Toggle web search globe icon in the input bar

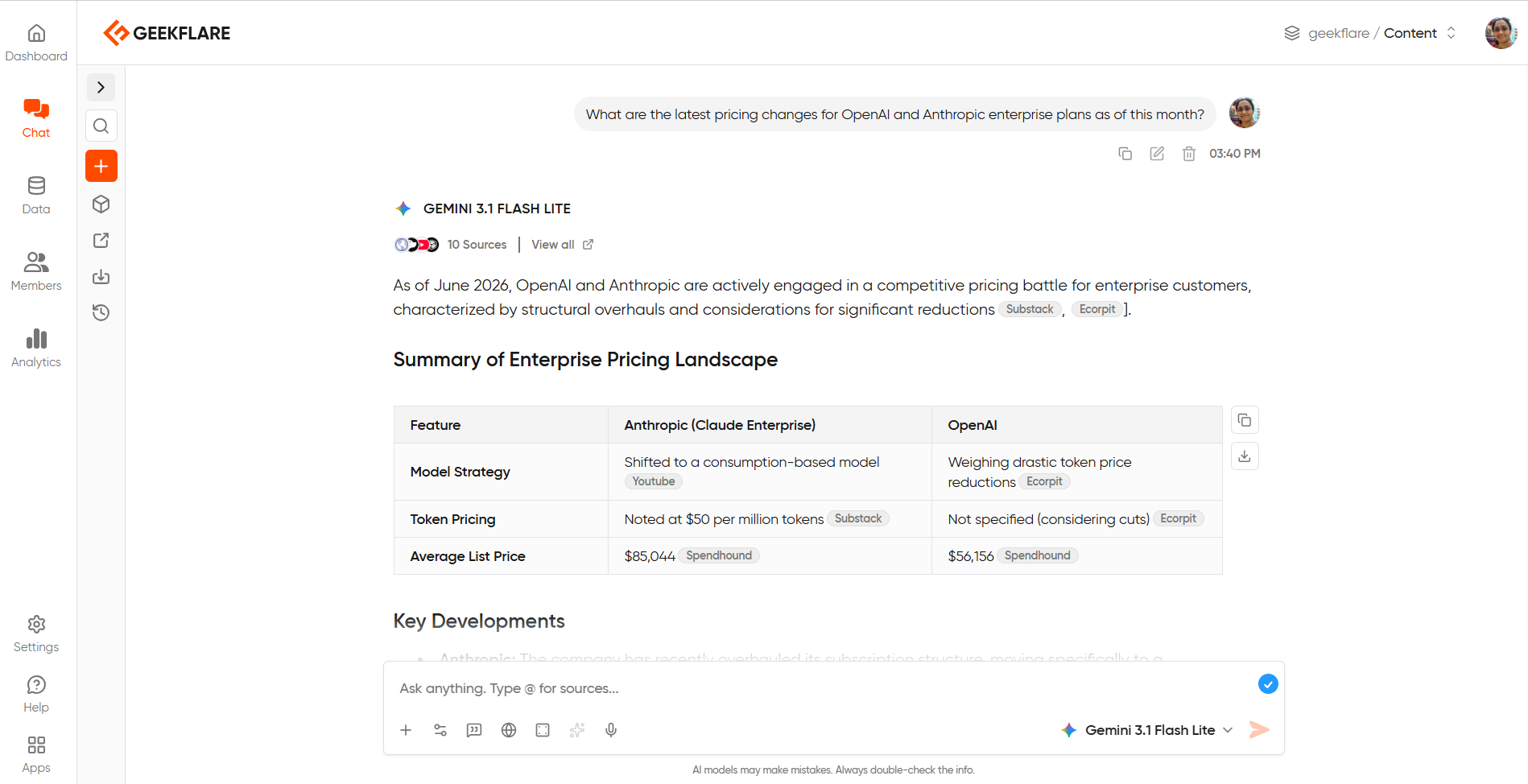pyautogui.click(x=509, y=730)
